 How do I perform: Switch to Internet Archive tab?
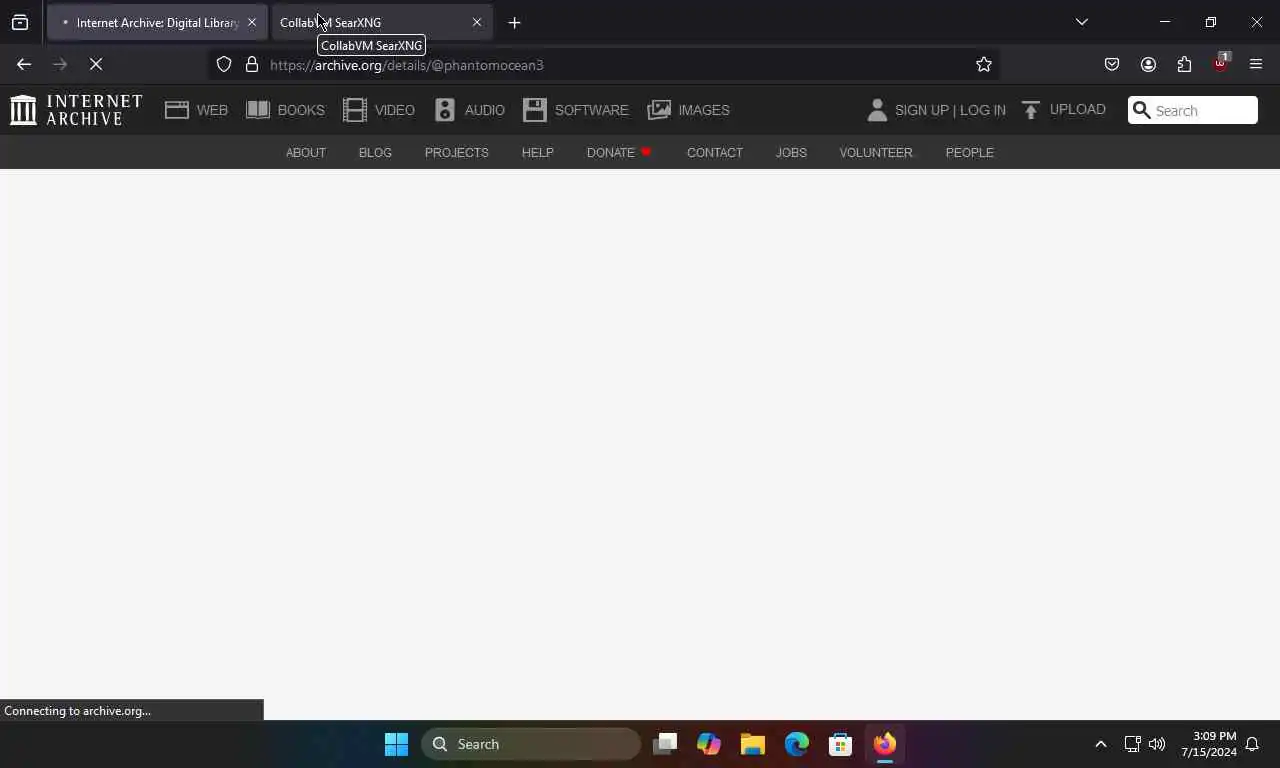tap(157, 22)
